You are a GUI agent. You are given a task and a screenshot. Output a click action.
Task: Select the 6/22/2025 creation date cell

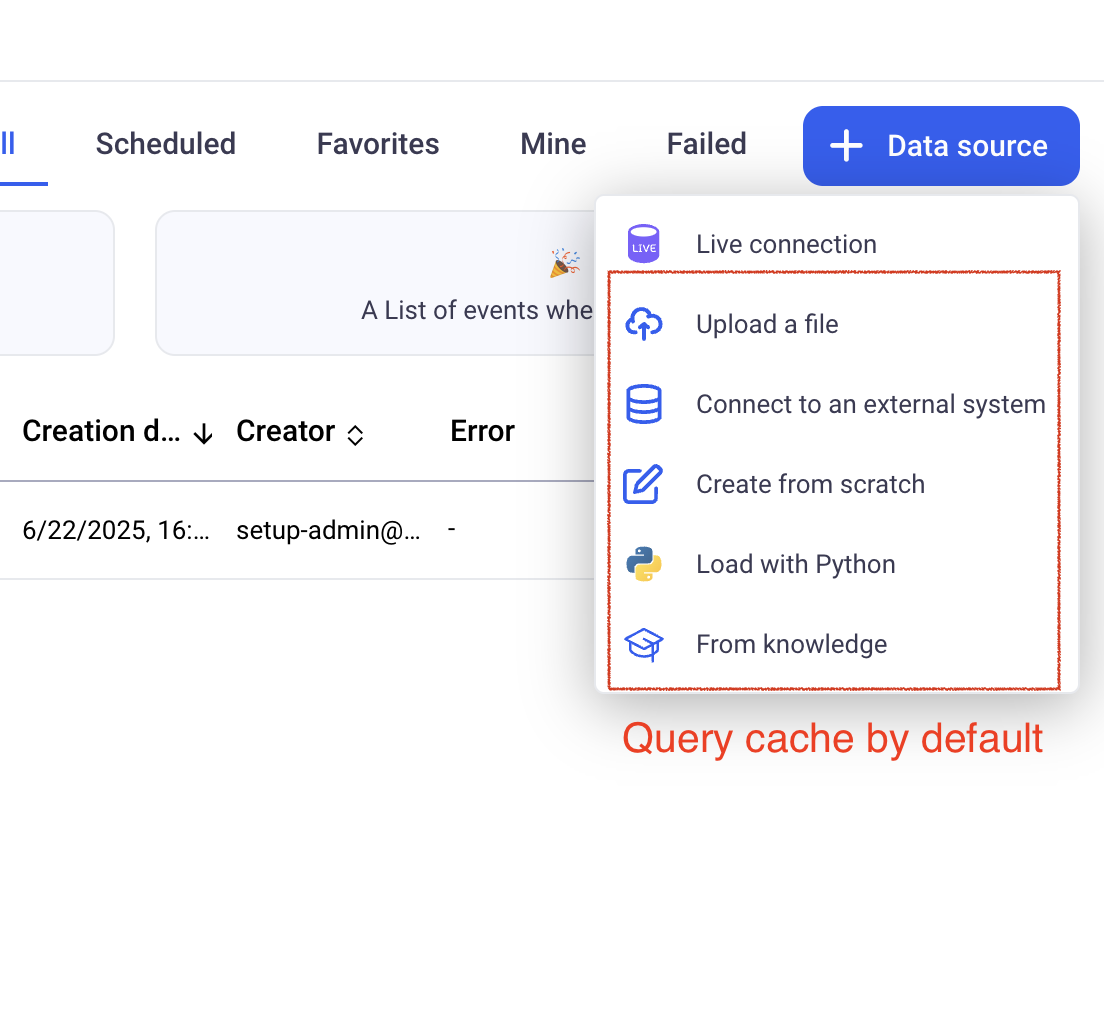(x=116, y=531)
